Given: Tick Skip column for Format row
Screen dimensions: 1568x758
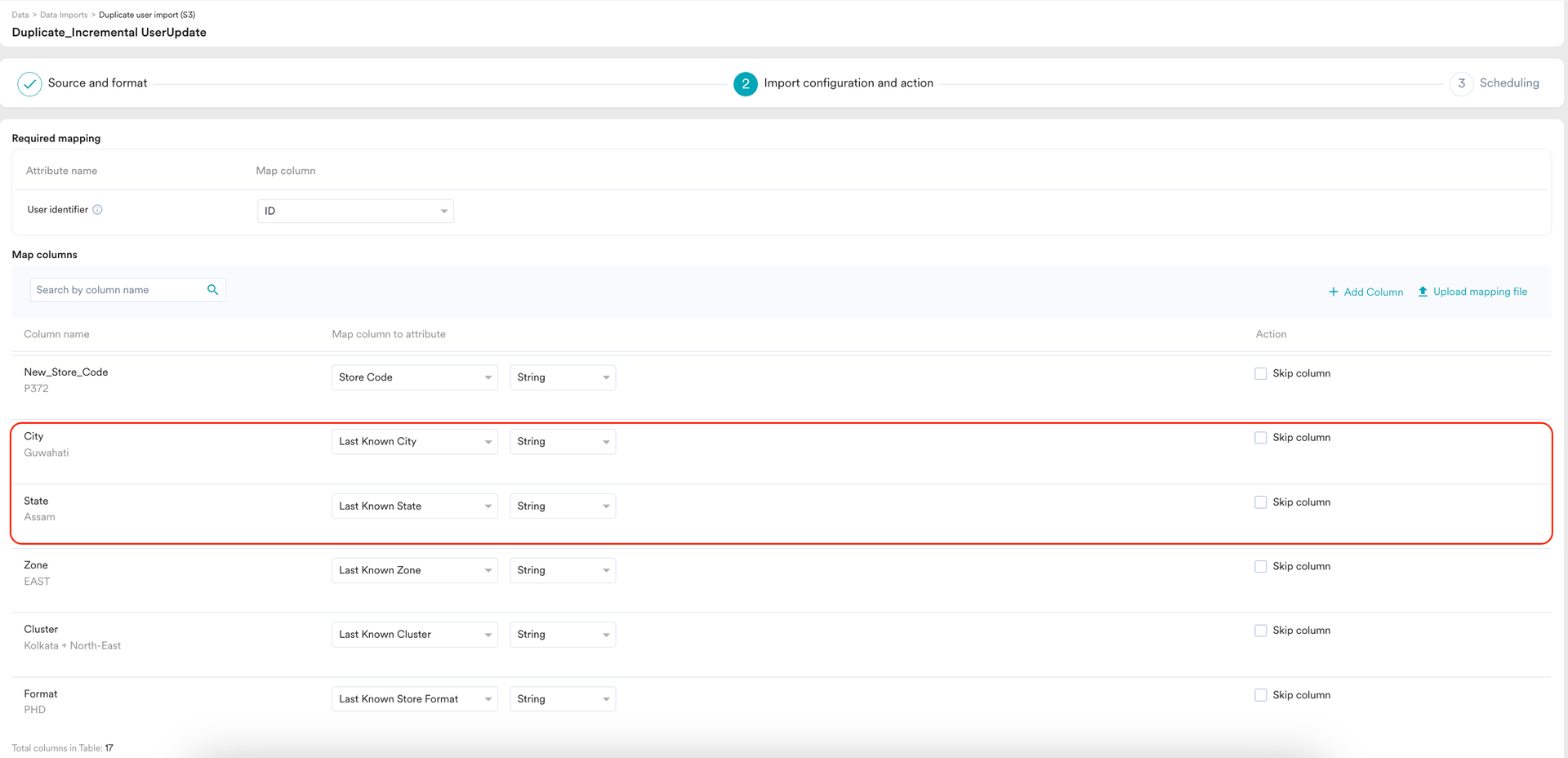Looking at the screenshot, I should pyautogui.click(x=1260, y=695).
